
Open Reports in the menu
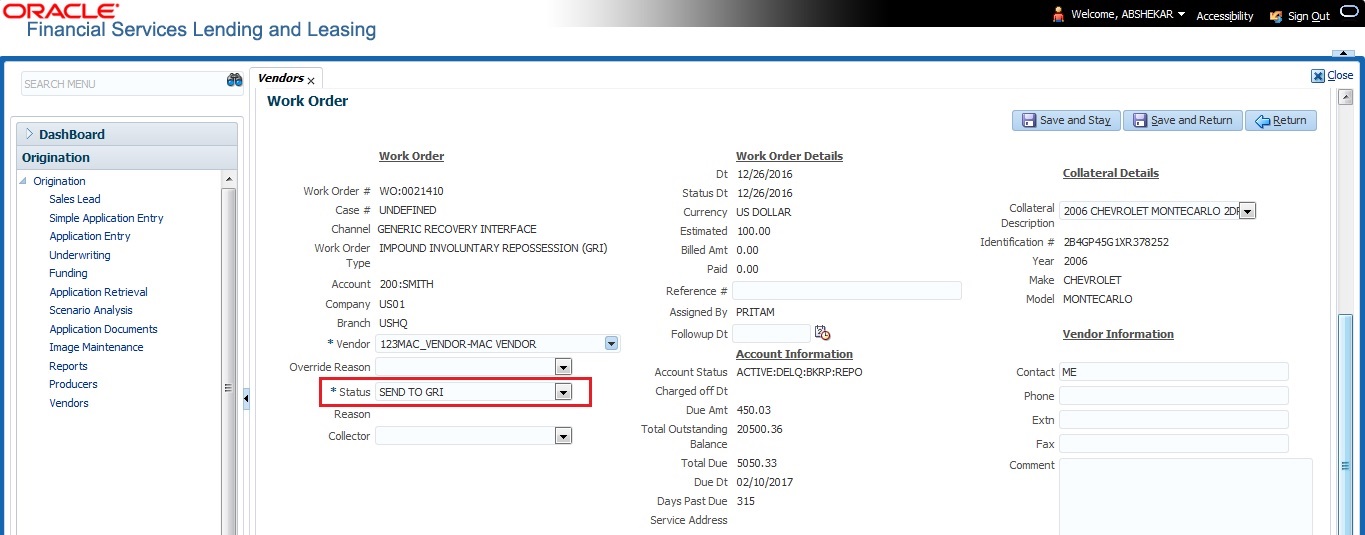(x=68, y=366)
